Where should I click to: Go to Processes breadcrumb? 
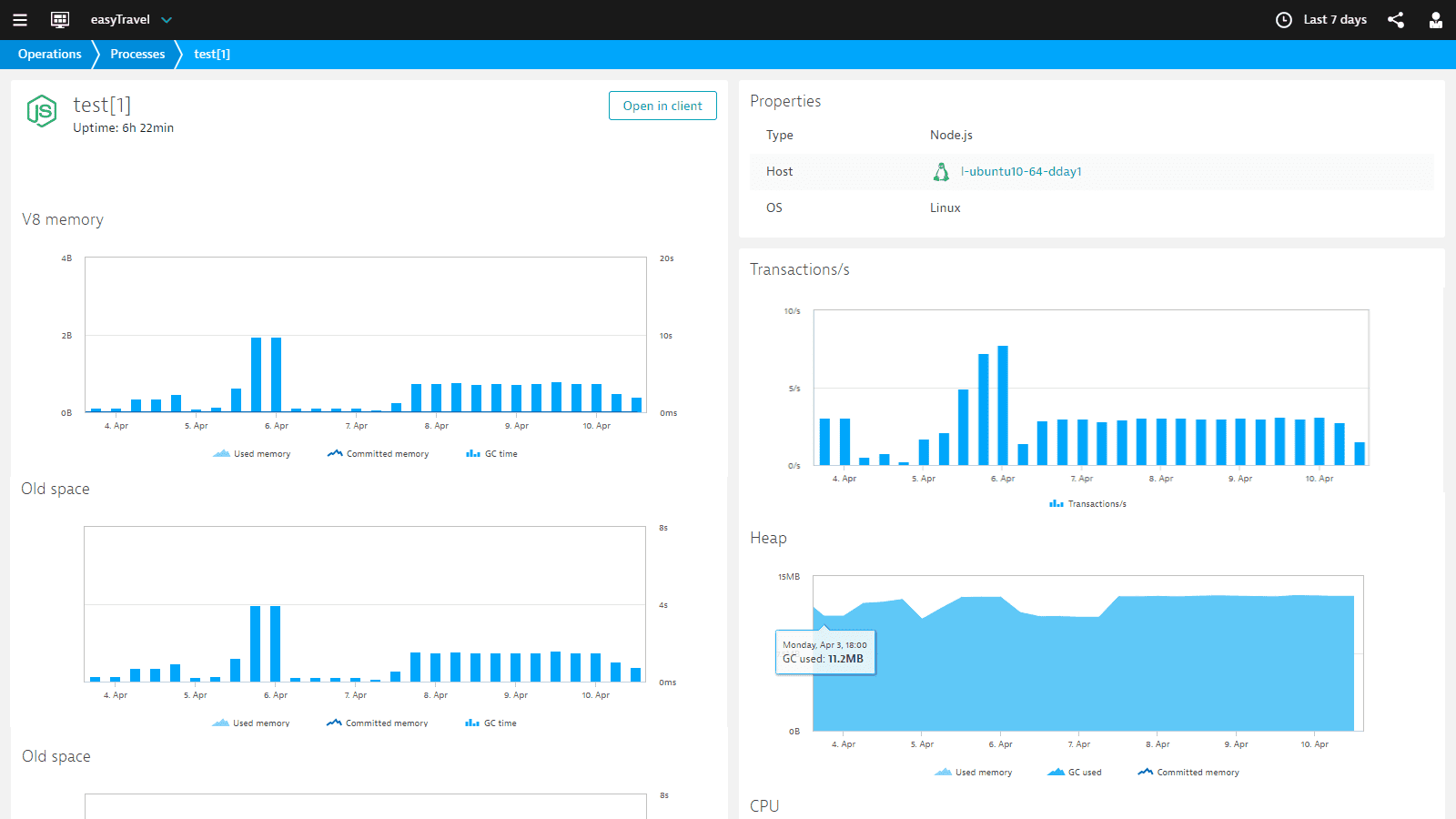[137, 54]
